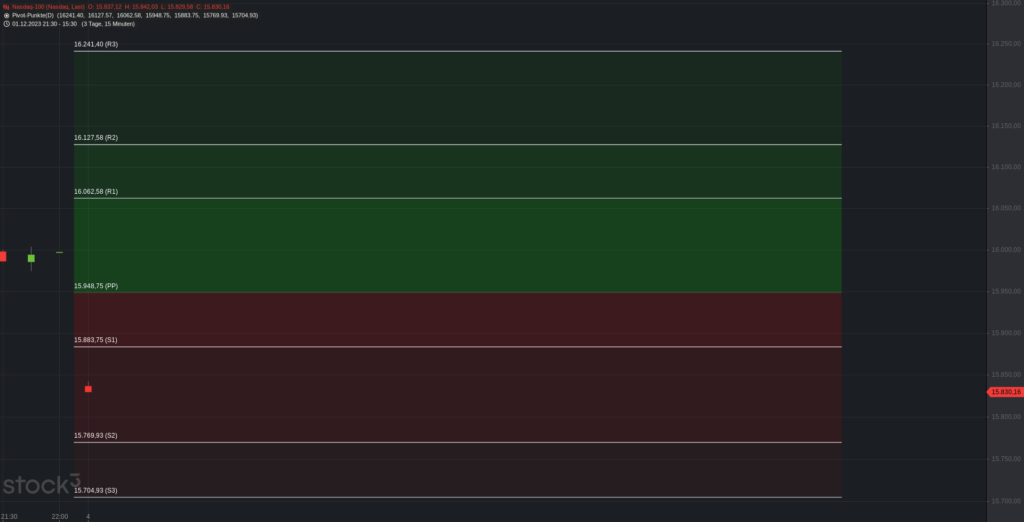Select the 16.241,40 (R3) resistance line
This screenshot has width=1024, height=522.
point(457,51)
